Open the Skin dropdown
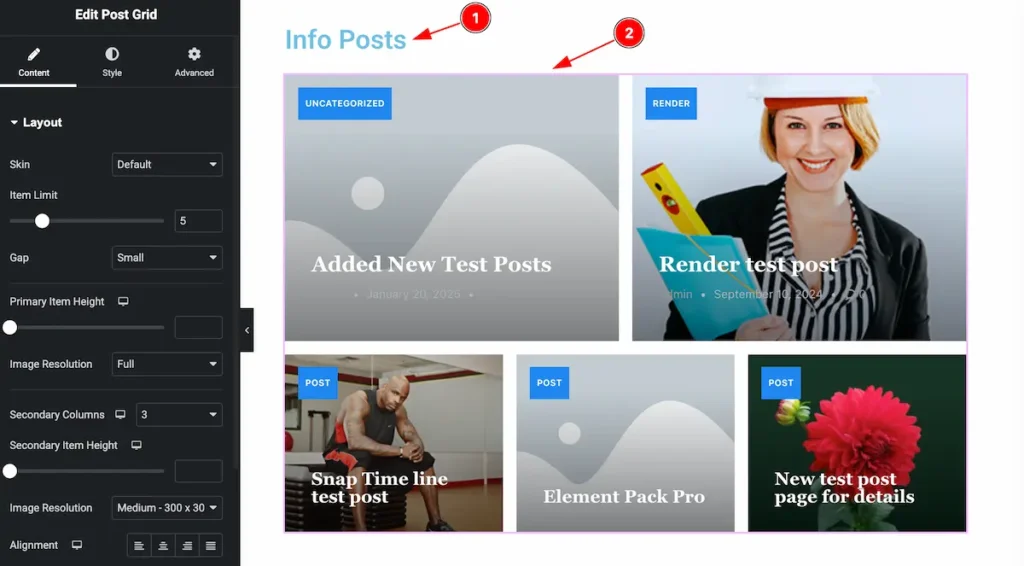 coord(167,165)
